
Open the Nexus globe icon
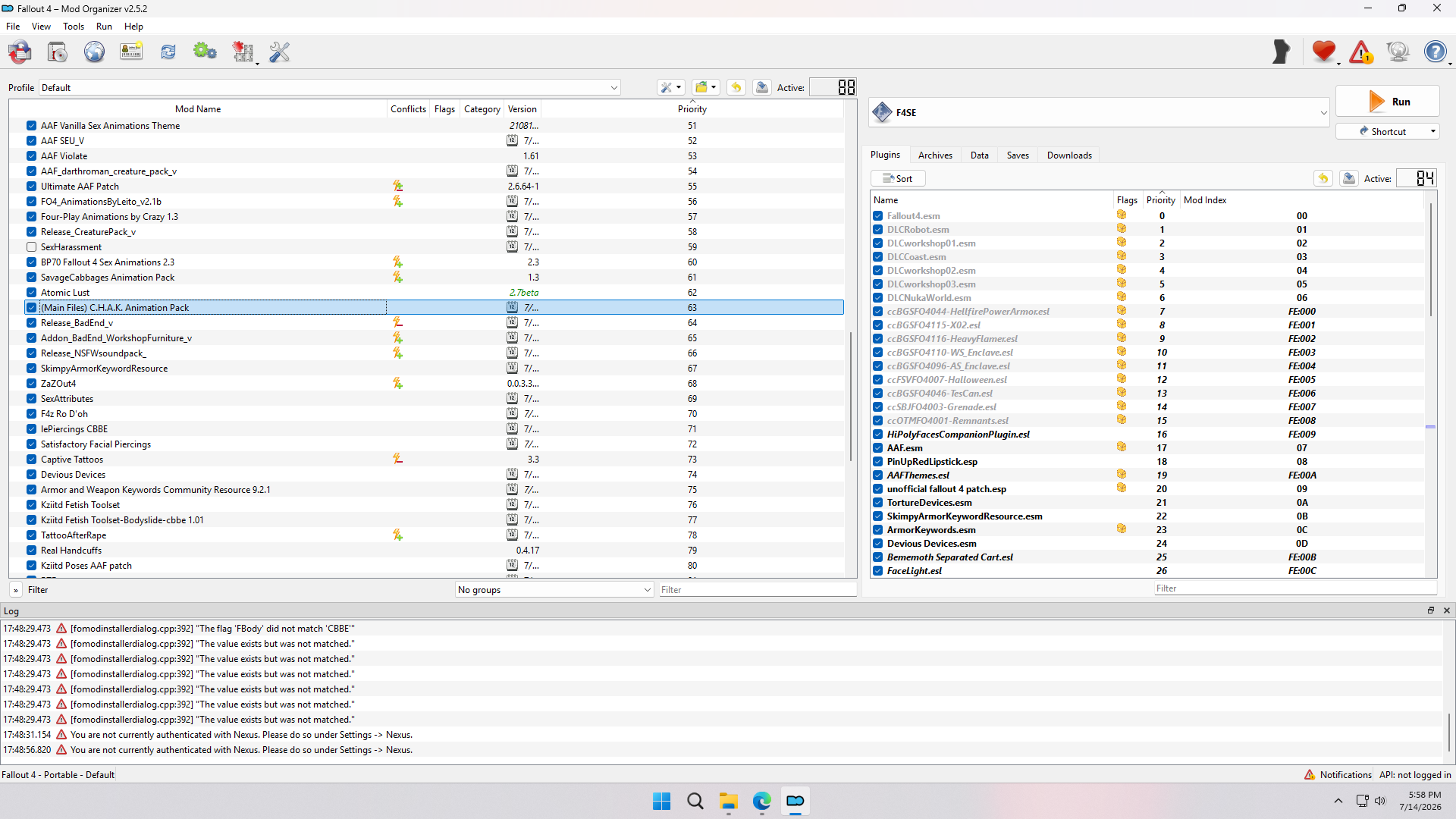[94, 52]
